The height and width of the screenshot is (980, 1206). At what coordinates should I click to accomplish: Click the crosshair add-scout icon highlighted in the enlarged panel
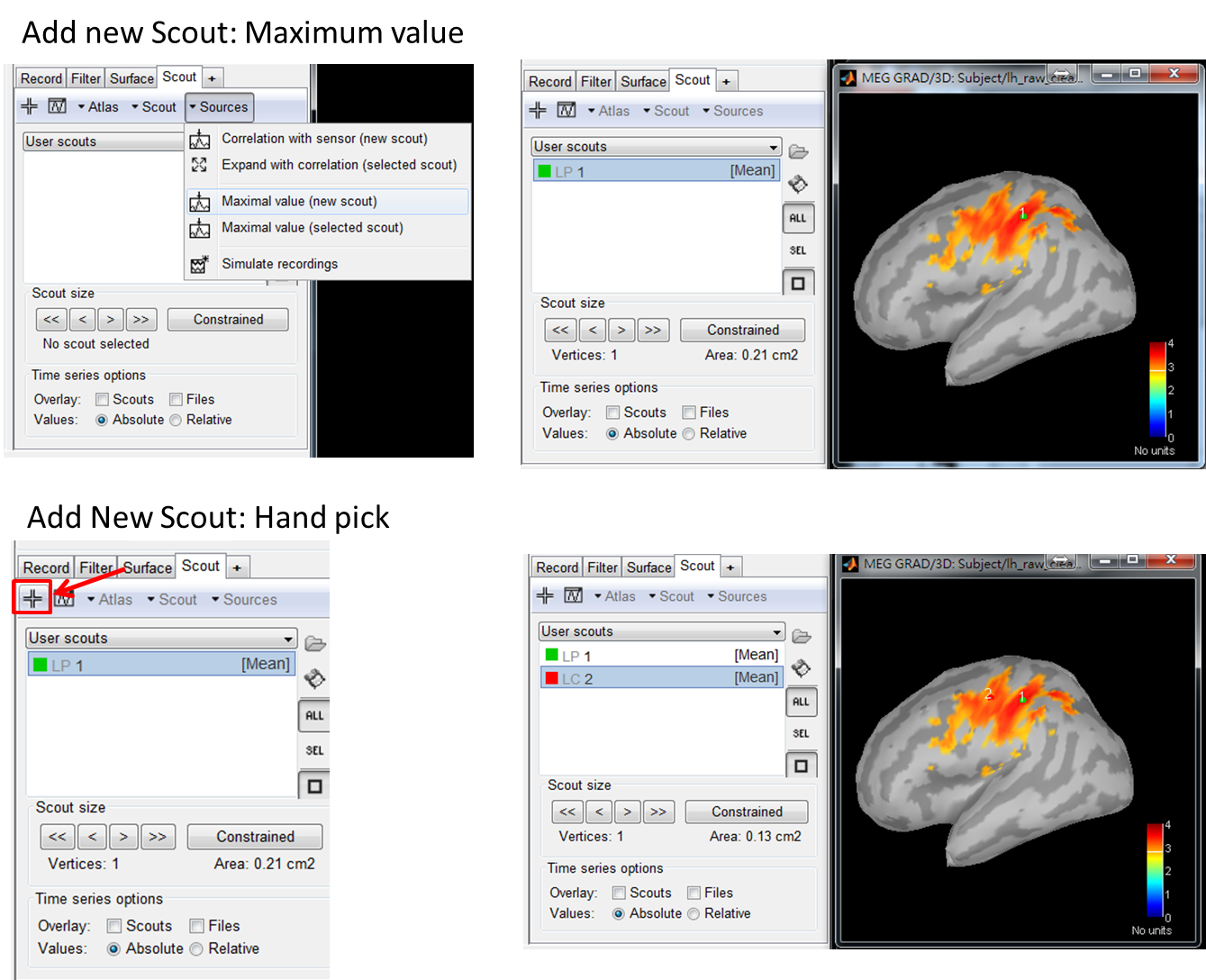click(32, 598)
